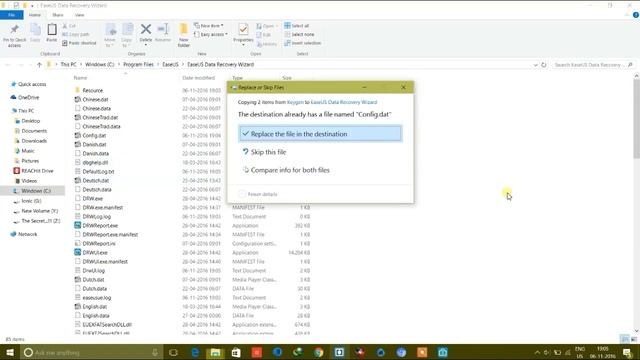
Task: Click the Paste shortcut ribbon item
Action: tap(79, 43)
